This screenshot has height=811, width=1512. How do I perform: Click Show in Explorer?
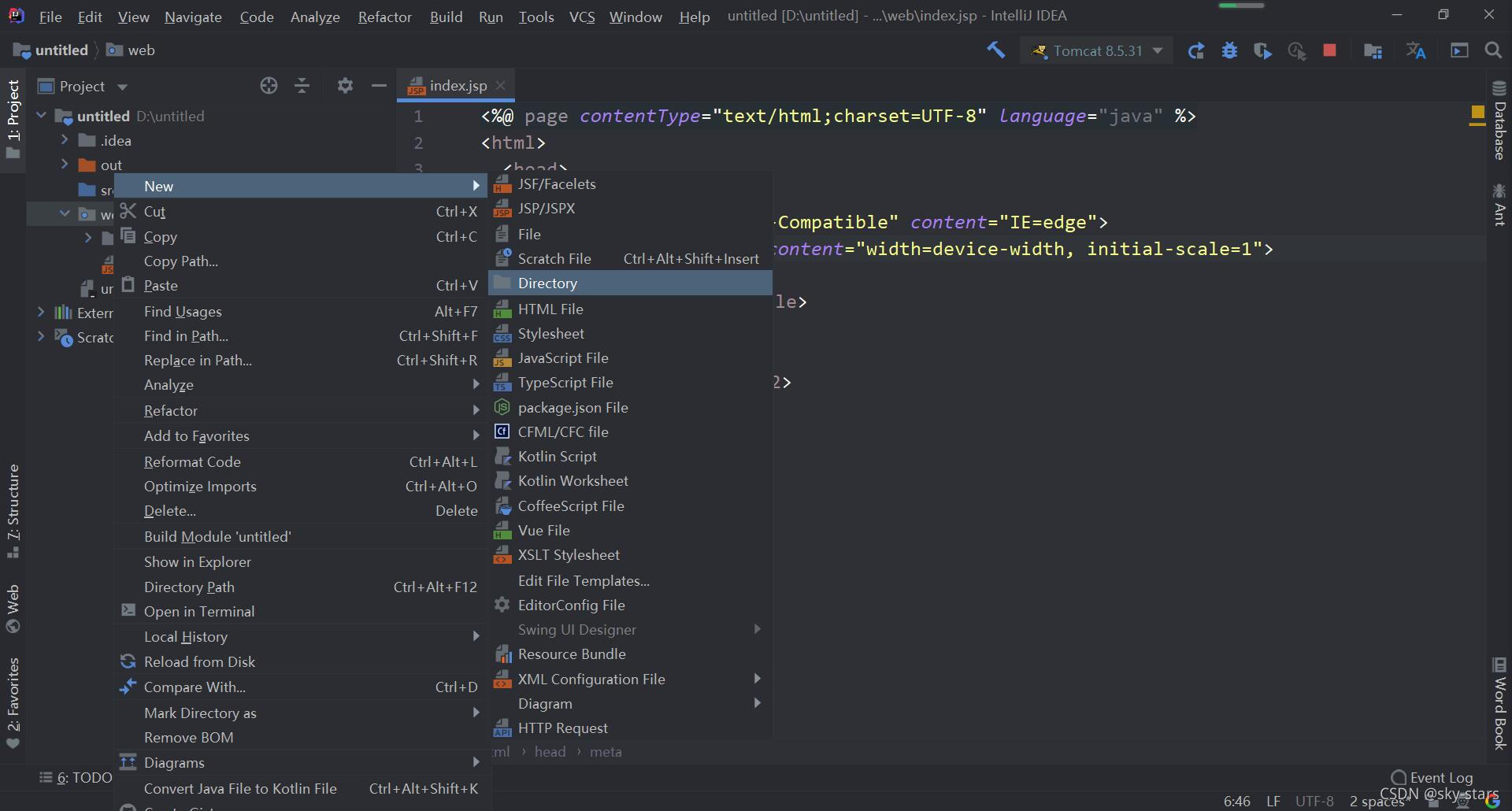coord(300,561)
